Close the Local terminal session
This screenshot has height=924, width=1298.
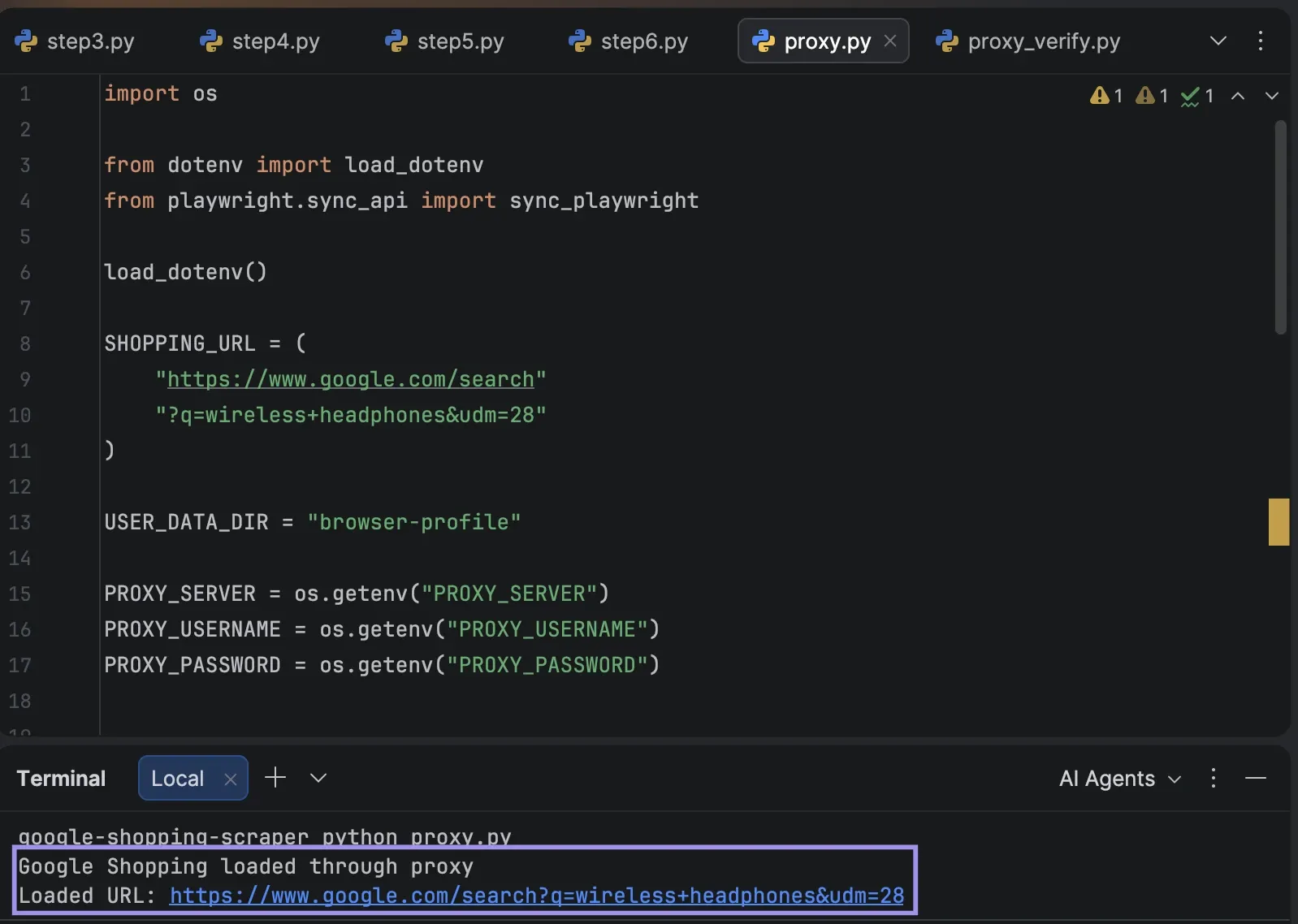[x=231, y=779]
